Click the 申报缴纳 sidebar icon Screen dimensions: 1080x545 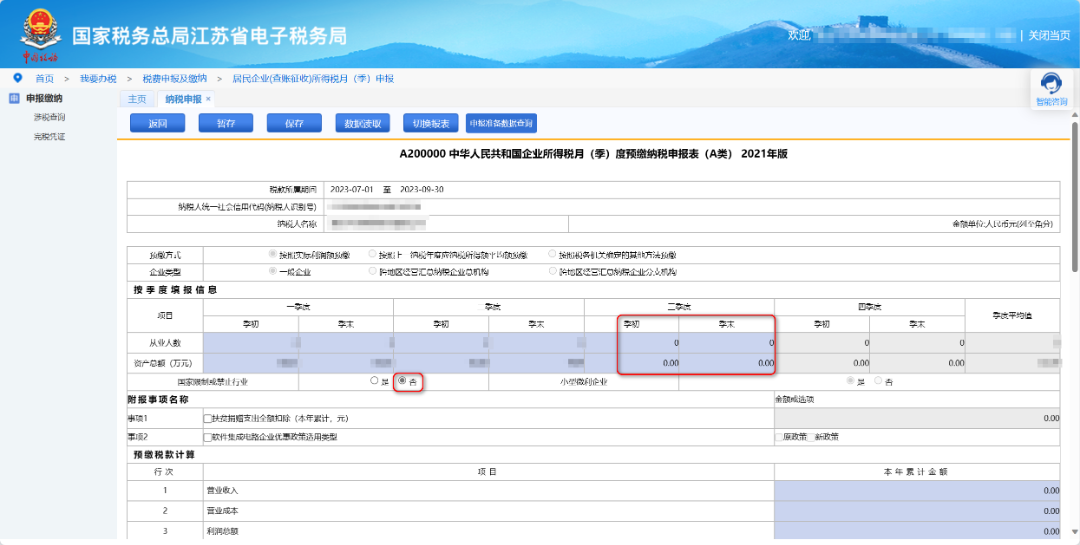point(14,99)
